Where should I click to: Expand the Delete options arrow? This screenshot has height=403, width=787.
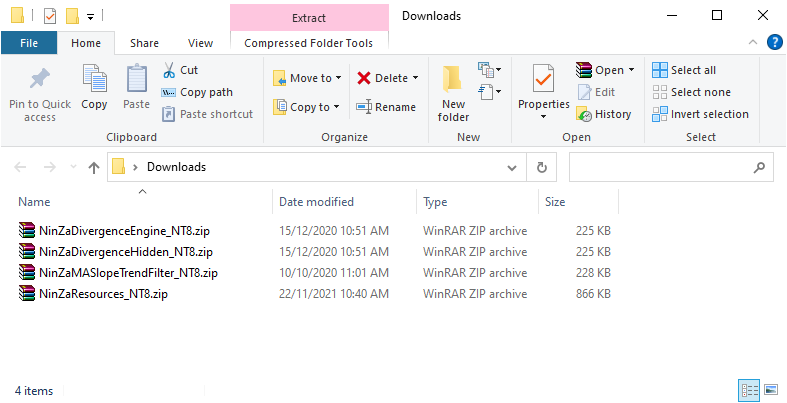coord(415,78)
